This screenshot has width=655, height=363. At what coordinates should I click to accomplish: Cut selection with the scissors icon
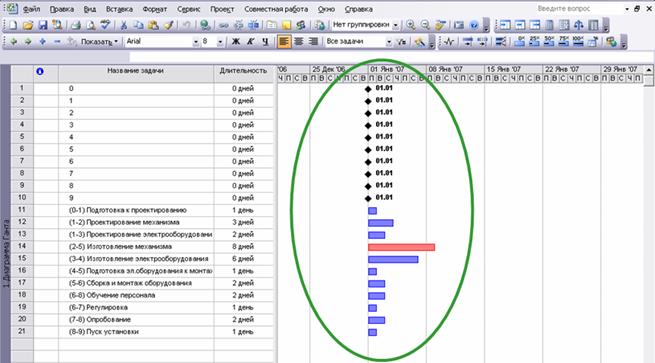[x=124, y=25]
